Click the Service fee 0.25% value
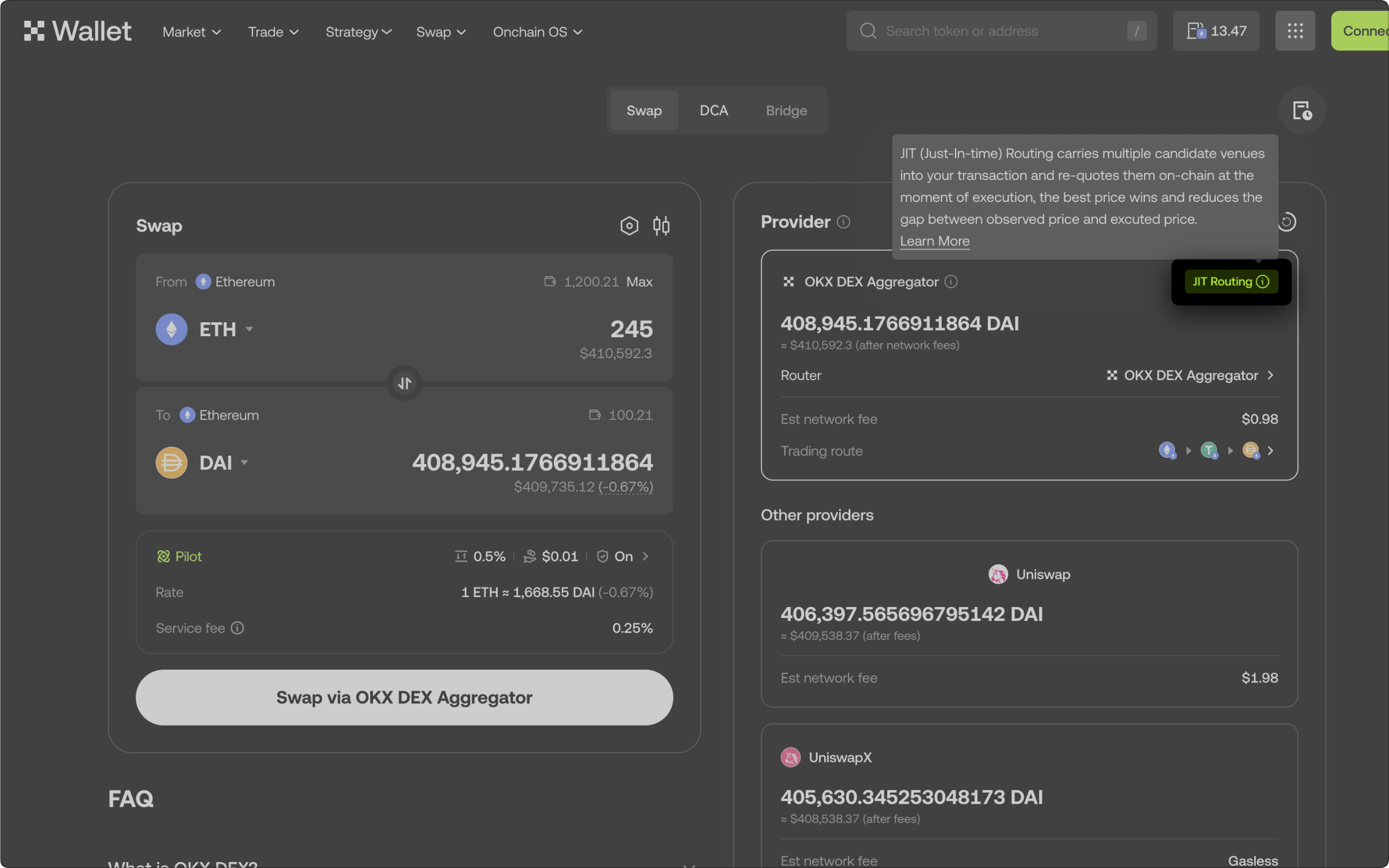 click(633, 628)
